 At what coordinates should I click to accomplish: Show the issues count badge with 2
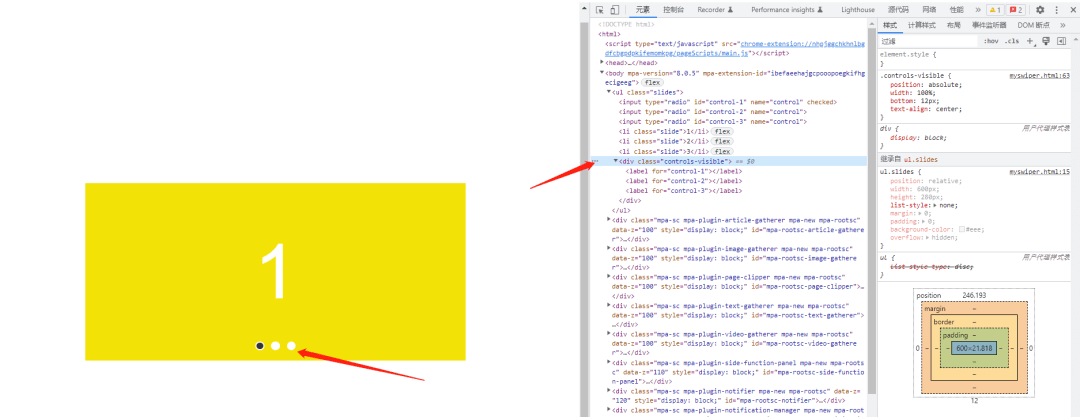(1016, 10)
